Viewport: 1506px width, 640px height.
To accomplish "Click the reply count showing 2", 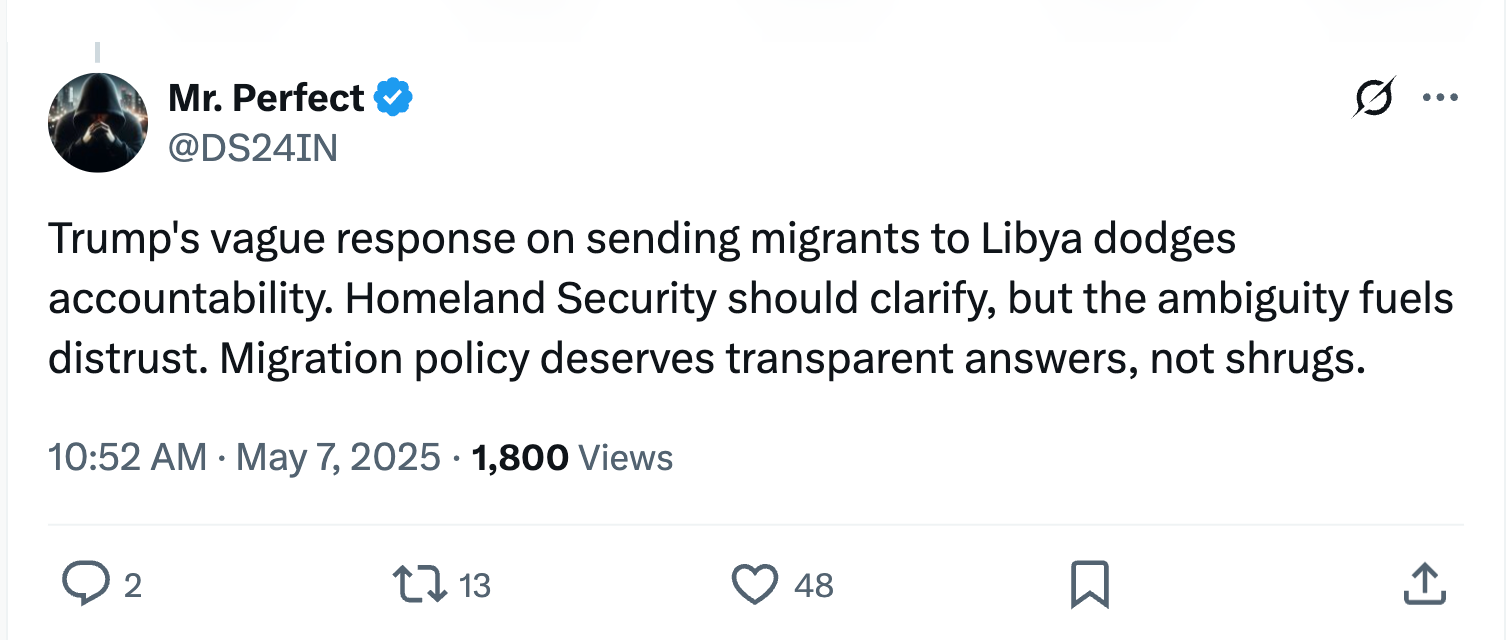I will [133, 587].
